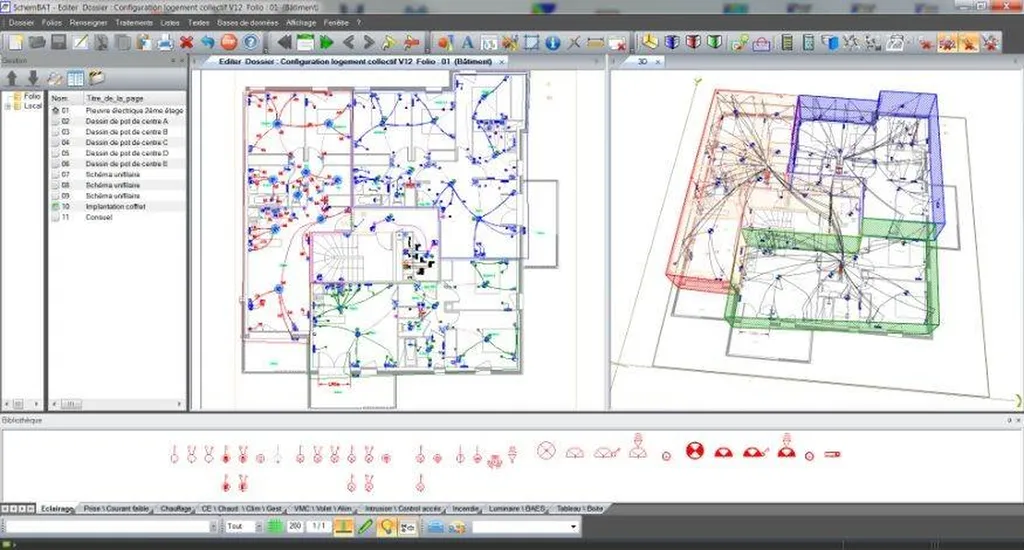Toggle the green grid icon in bottom bar
Viewport: 1024px width, 550px height.
click(274, 526)
